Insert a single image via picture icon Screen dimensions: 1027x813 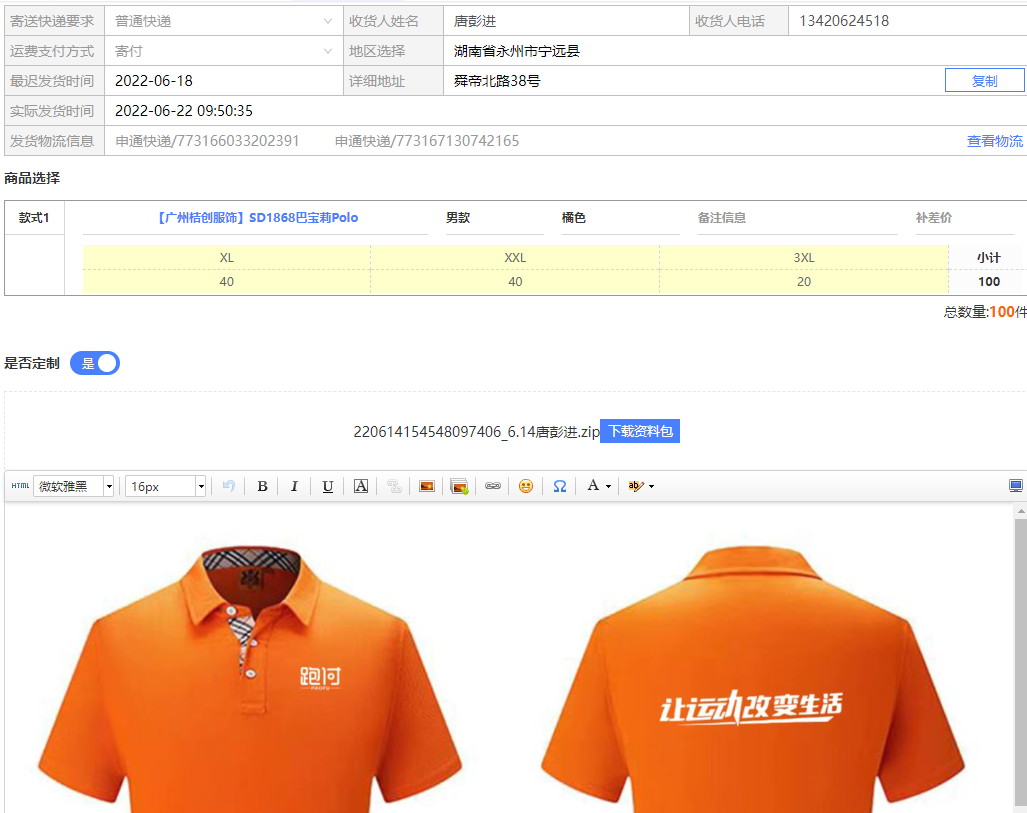[x=426, y=486]
